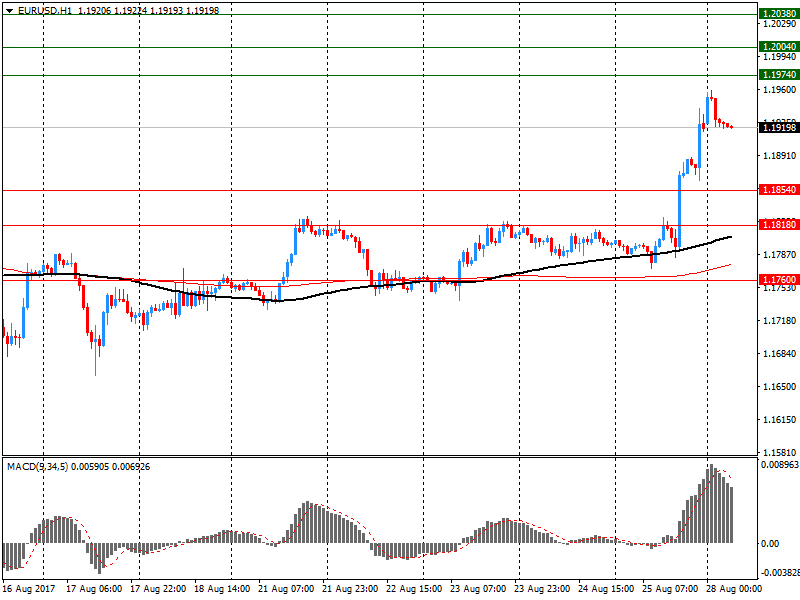Image resolution: width=800 pixels, height=600 pixels.
Task: Select the 1.17600 red level price label
Action: pyautogui.click(x=779, y=280)
